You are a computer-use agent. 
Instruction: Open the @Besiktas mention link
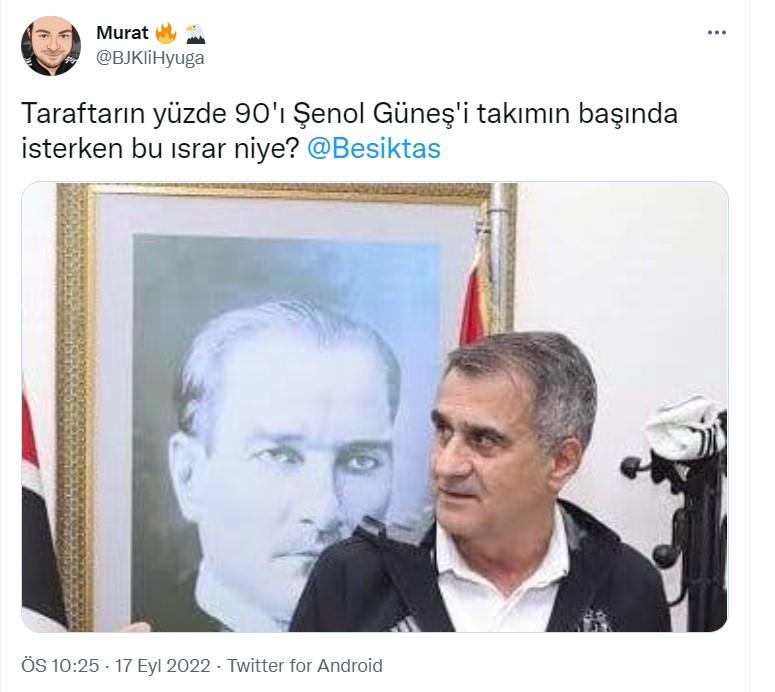click(374, 149)
